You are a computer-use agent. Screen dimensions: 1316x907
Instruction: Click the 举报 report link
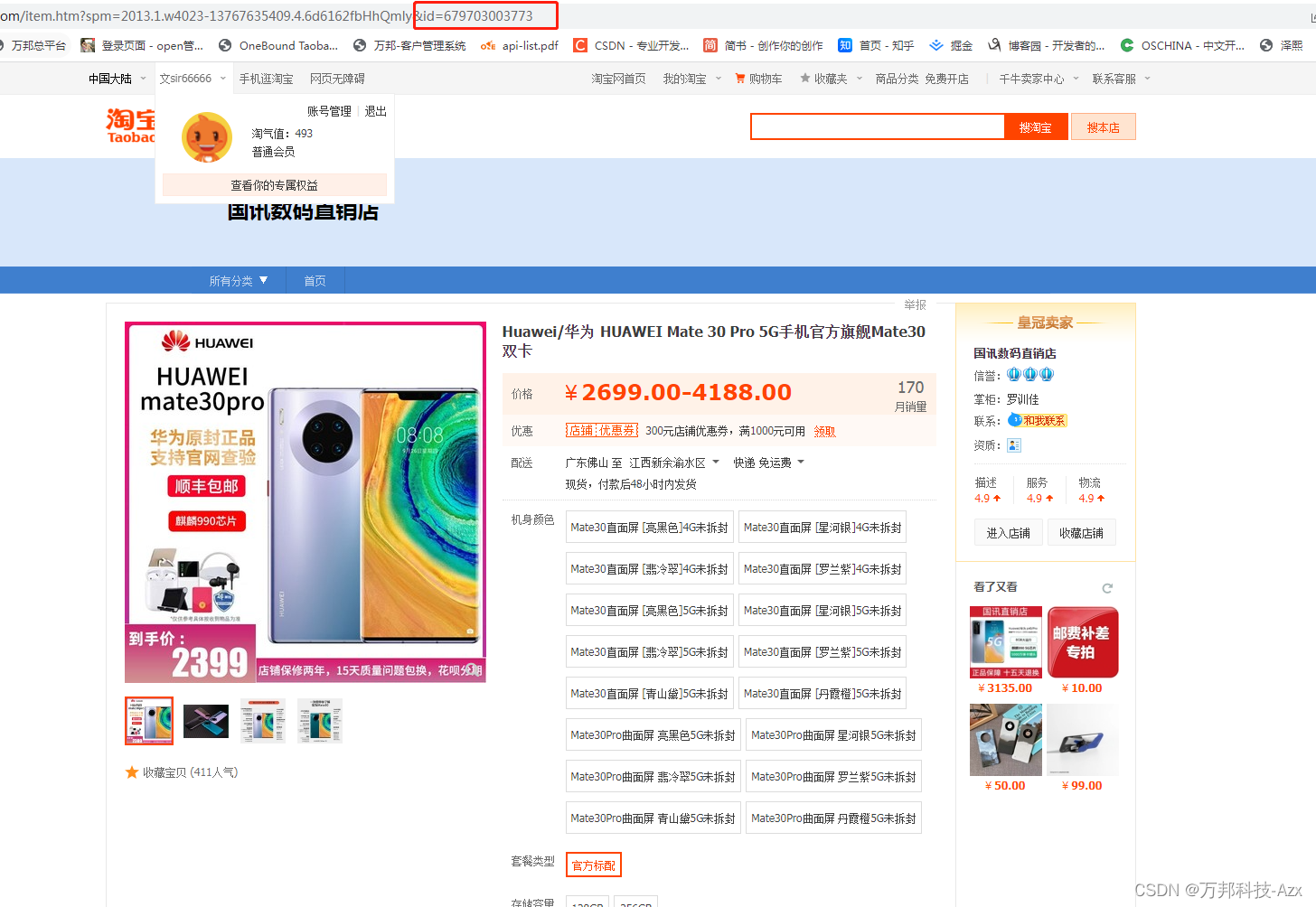(x=915, y=304)
